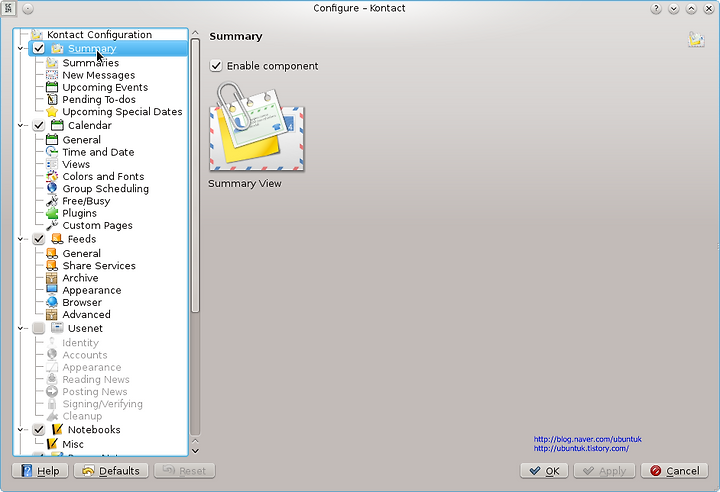
Task: Click the Pending To-dos icon
Action: (x=52, y=100)
